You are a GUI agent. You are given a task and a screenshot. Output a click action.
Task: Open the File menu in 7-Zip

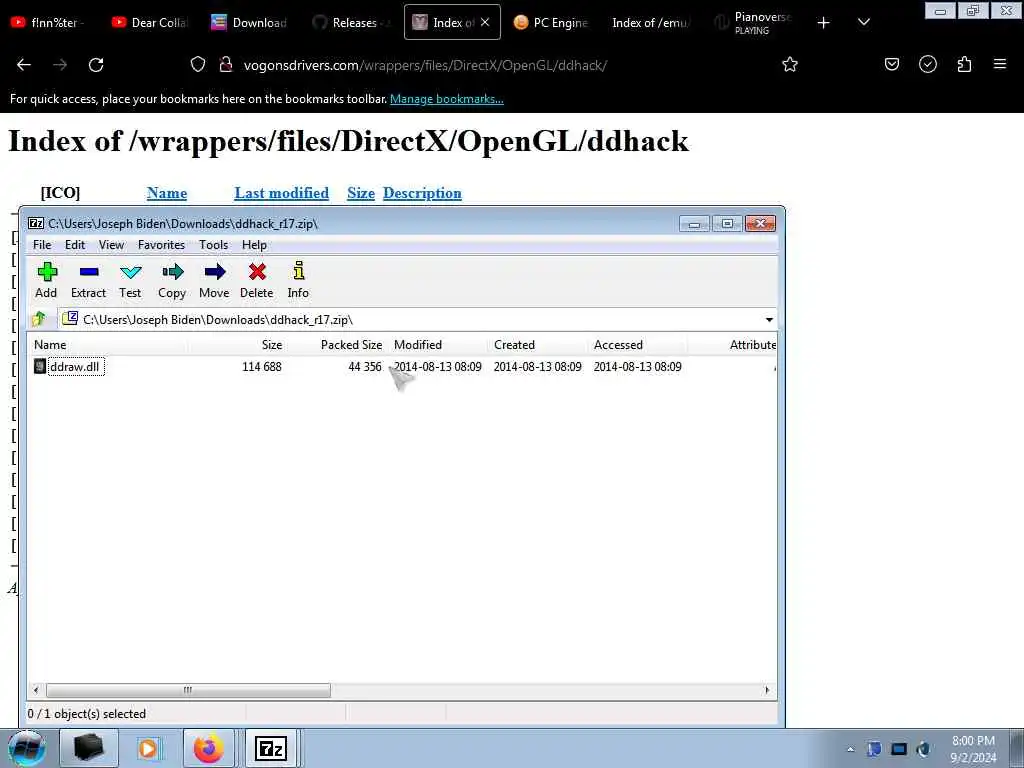pyautogui.click(x=42, y=245)
